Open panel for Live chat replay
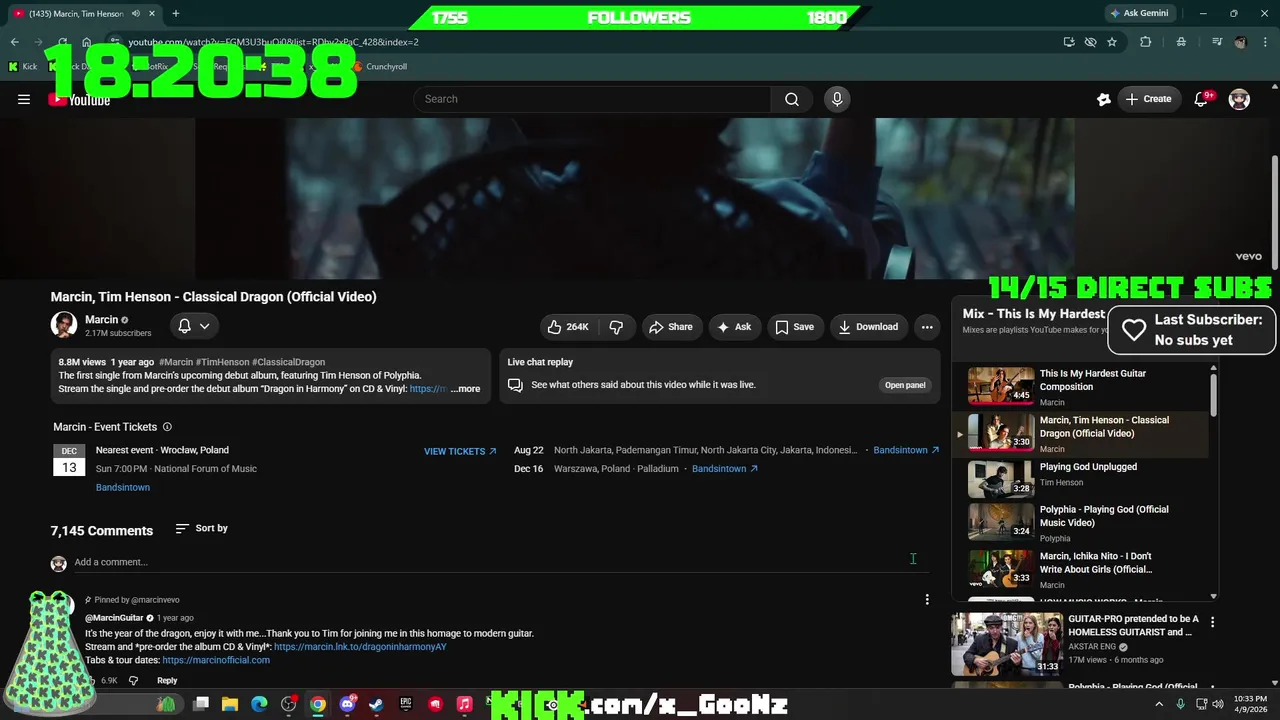The height and width of the screenshot is (720, 1280). pyautogui.click(x=905, y=385)
